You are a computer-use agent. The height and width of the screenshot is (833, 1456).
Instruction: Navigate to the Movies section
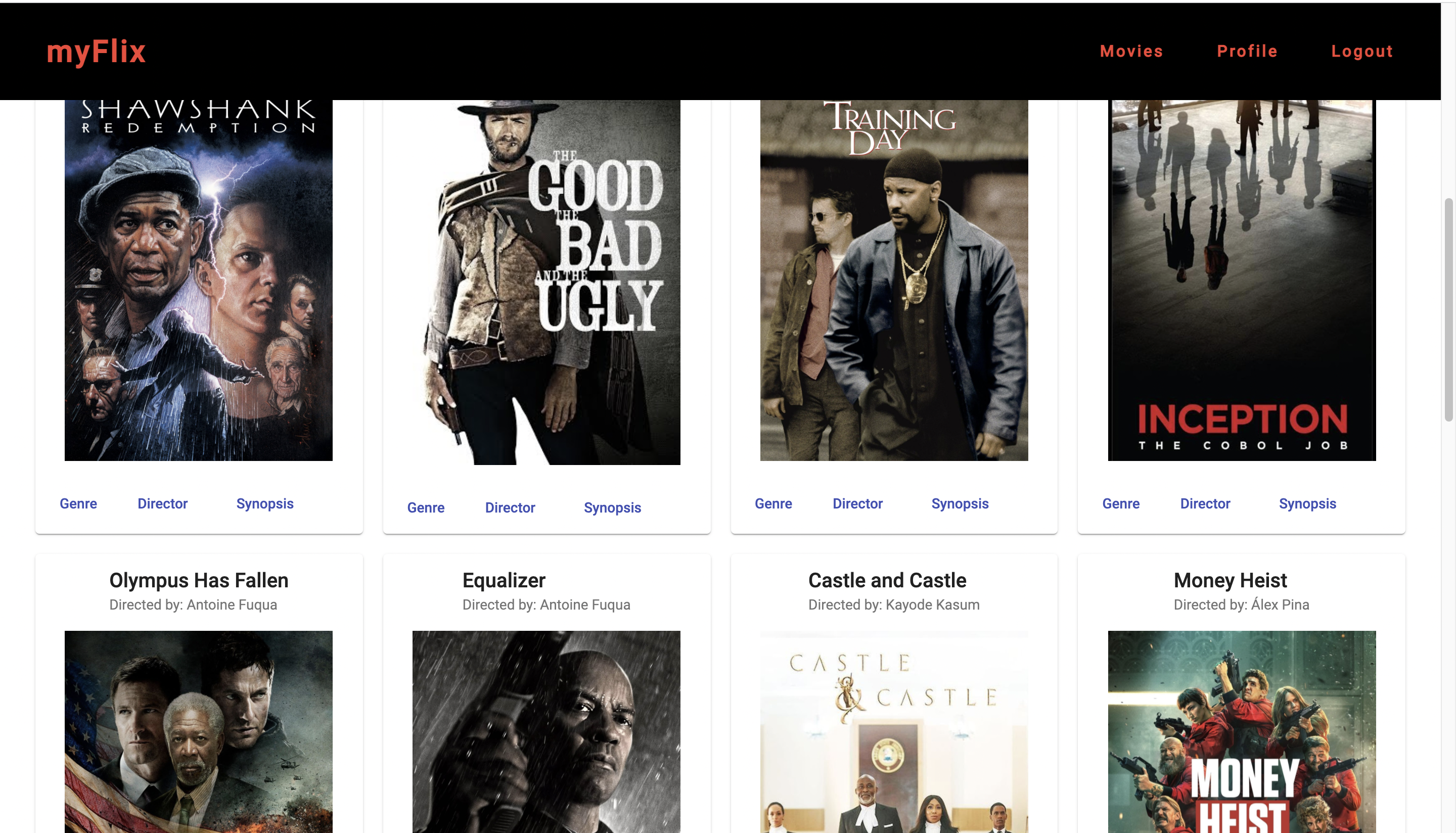(1132, 51)
